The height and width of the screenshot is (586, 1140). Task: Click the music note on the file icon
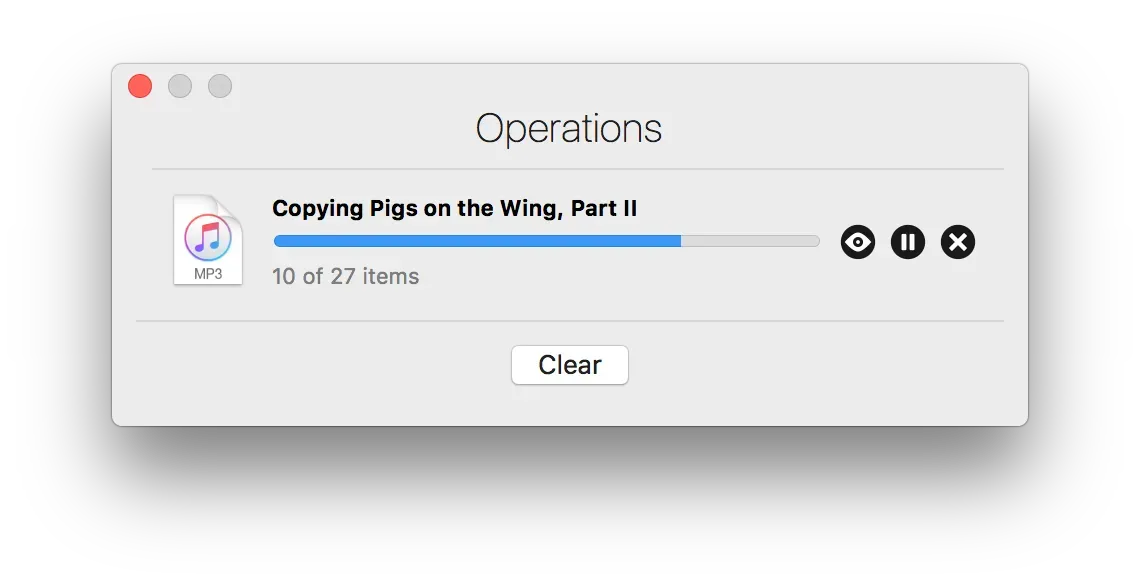(208, 237)
